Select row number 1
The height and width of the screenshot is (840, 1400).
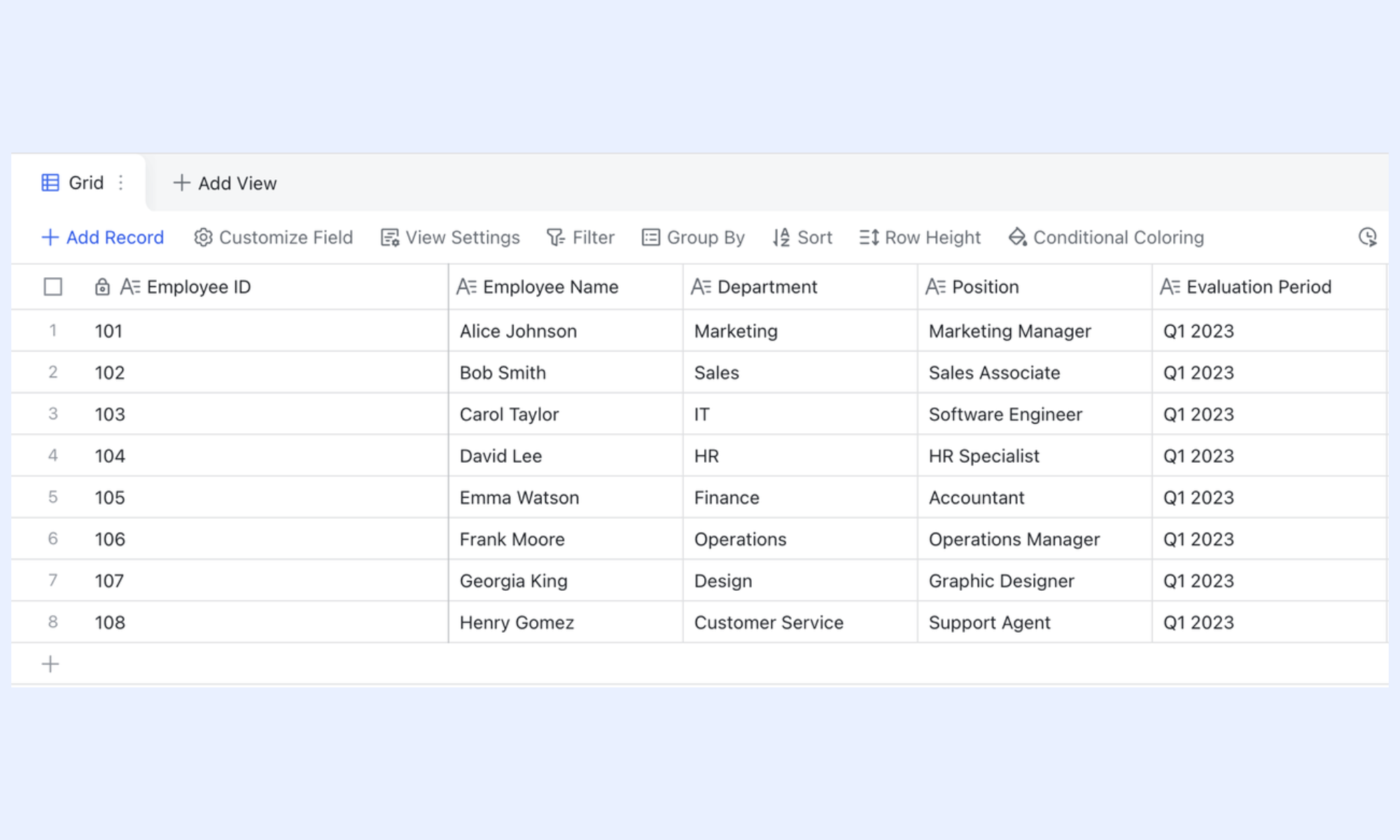(x=52, y=330)
